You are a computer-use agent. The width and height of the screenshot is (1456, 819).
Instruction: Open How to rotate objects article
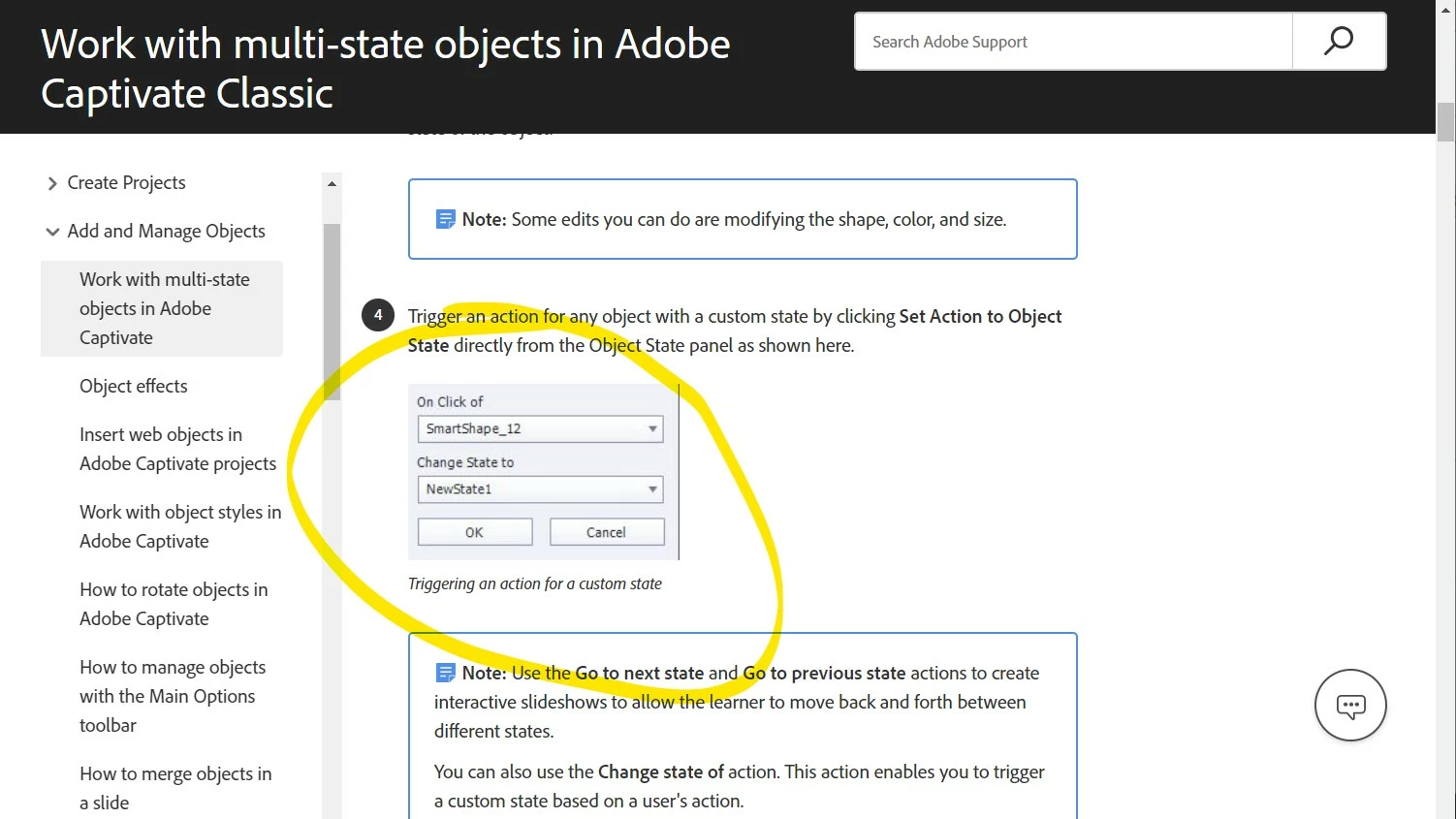point(174,604)
